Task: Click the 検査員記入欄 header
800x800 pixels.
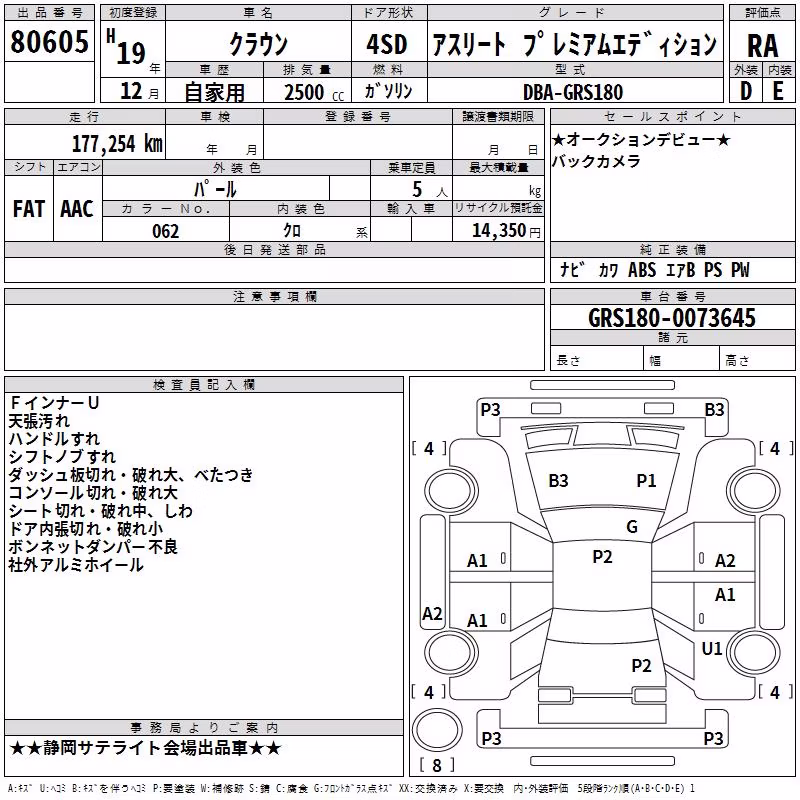Action: click(x=204, y=385)
